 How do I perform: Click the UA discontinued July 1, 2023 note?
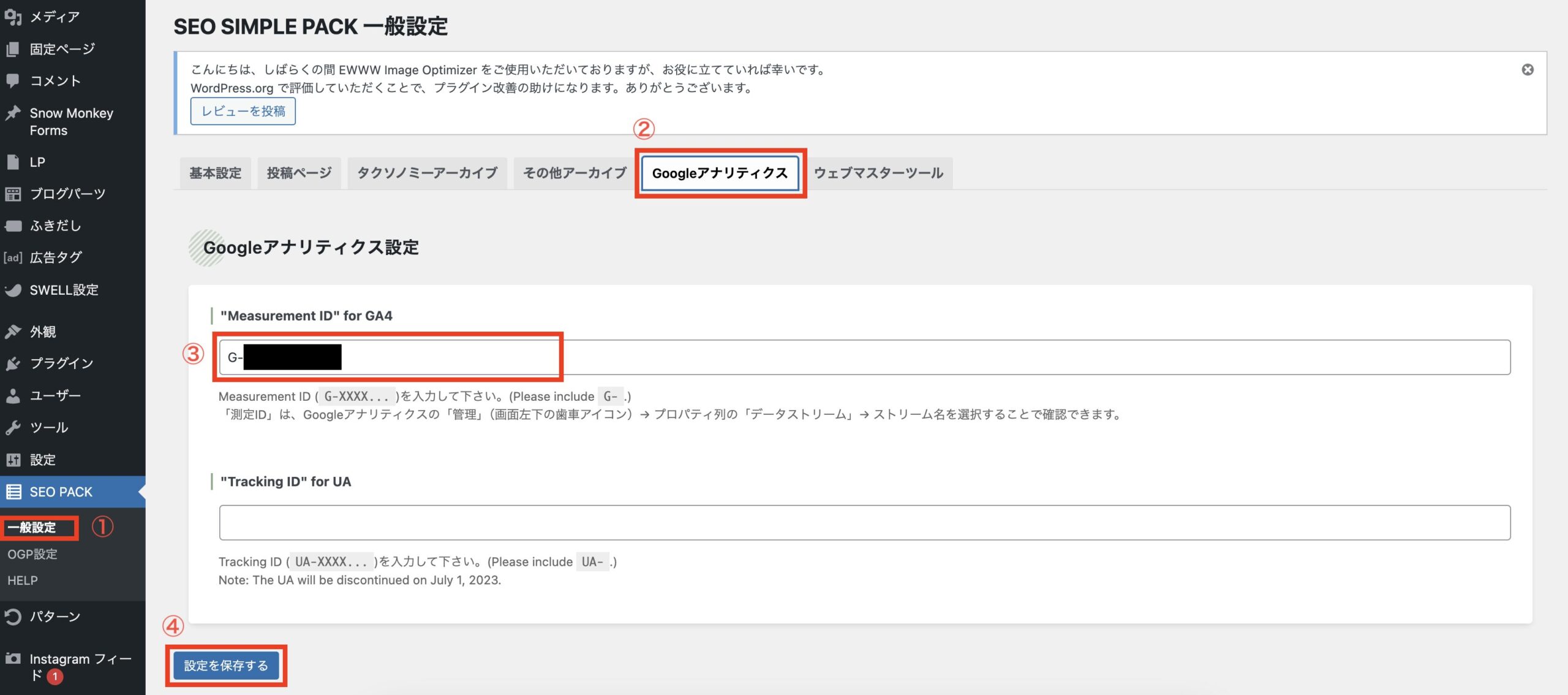360,580
